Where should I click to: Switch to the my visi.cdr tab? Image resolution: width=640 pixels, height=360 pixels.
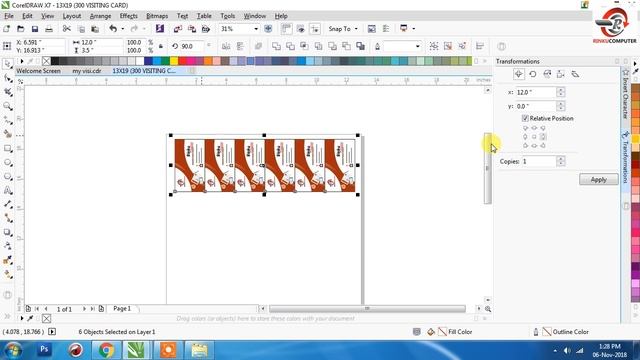(x=87, y=71)
